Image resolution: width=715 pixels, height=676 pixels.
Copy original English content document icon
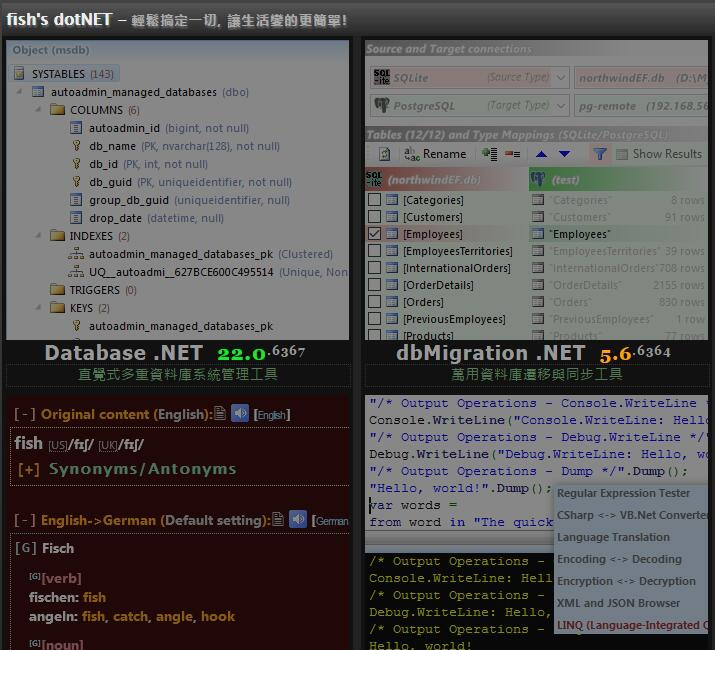point(220,413)
